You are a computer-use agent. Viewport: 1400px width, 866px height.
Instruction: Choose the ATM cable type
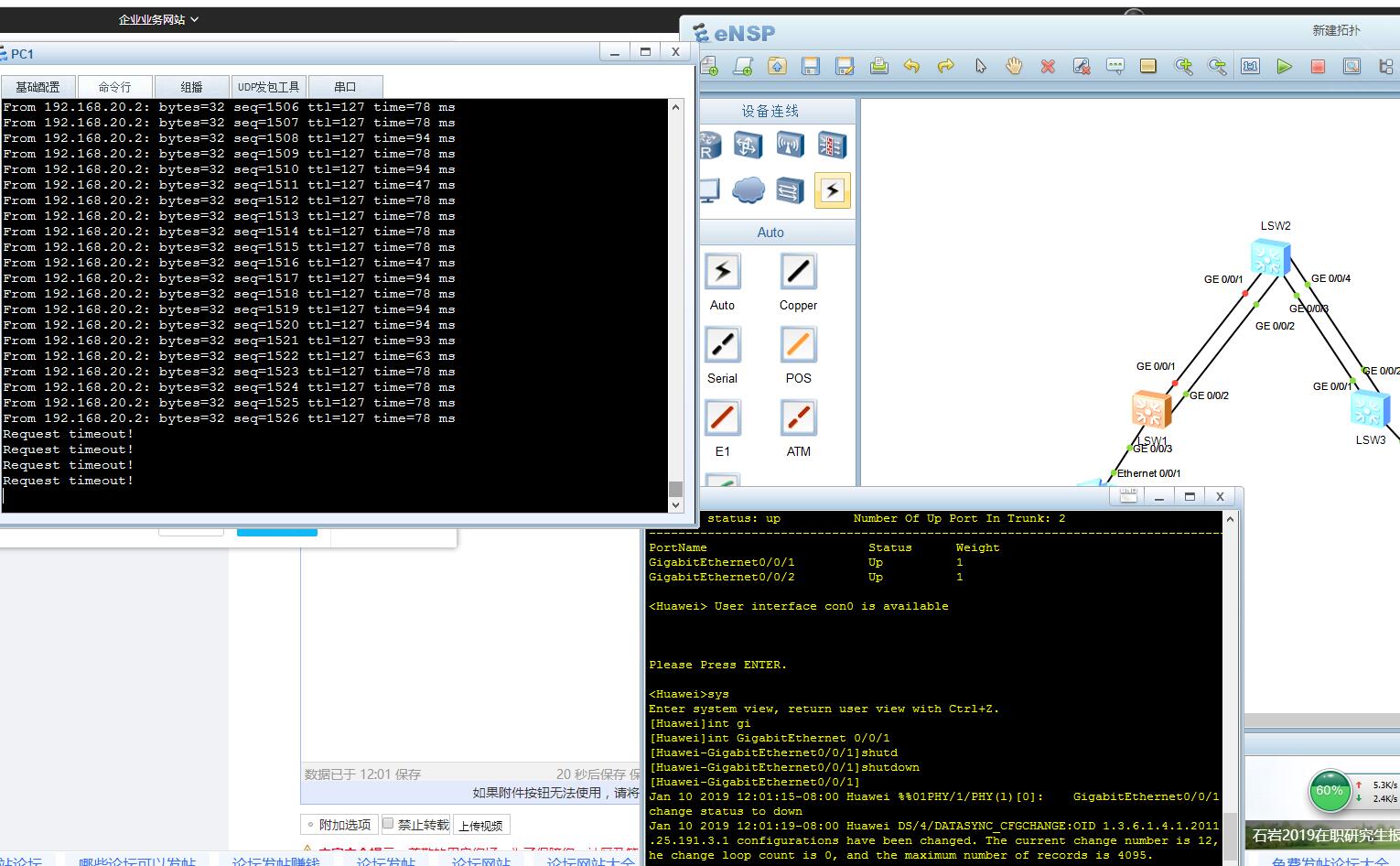pyautogui.click(x=798, y=418)
